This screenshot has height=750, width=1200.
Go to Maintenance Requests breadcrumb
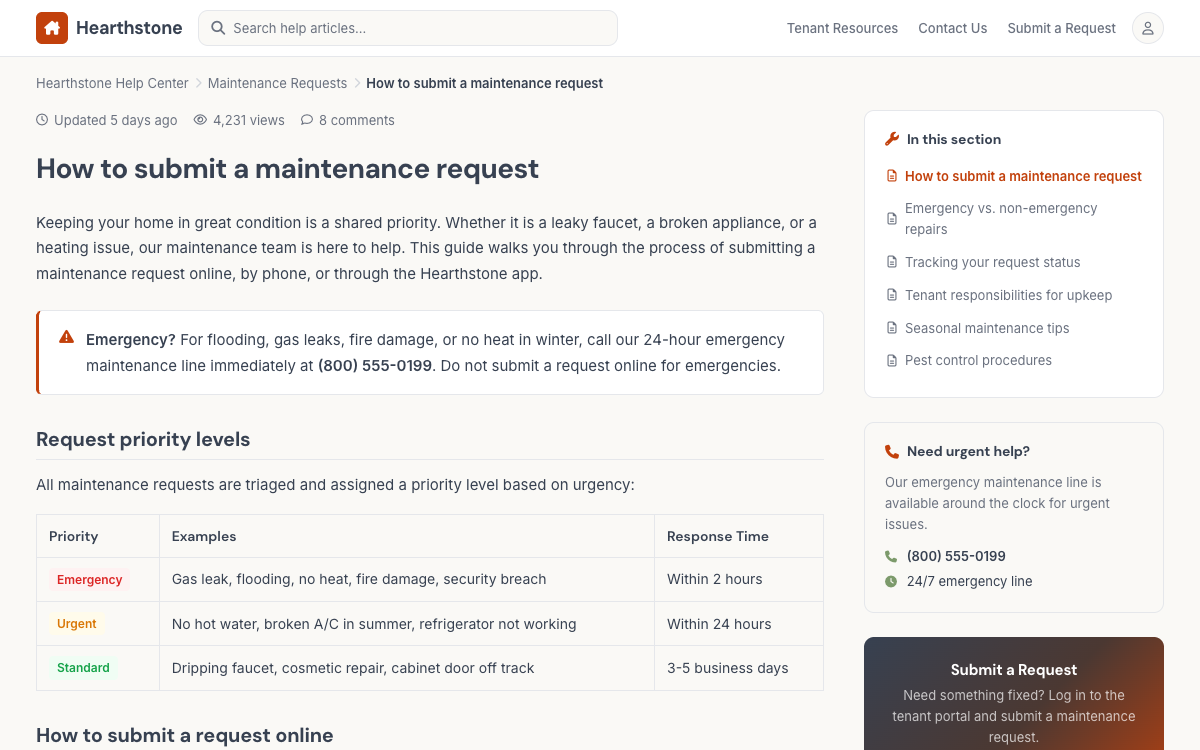277,83
